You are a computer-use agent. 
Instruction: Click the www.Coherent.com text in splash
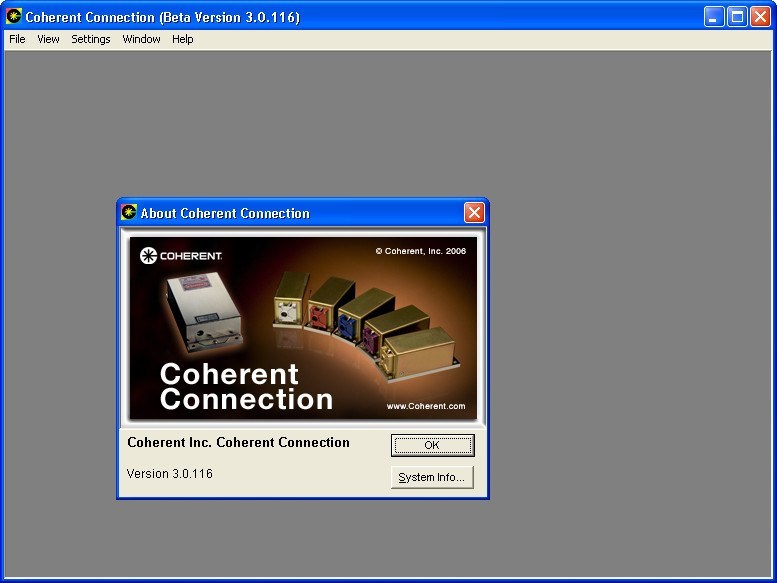(x=426, y=406)
